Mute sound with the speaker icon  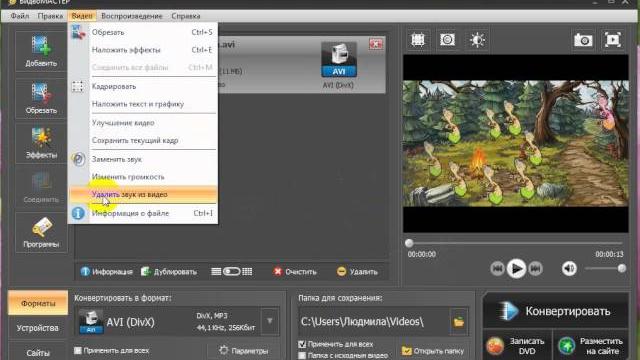(569, 269)
